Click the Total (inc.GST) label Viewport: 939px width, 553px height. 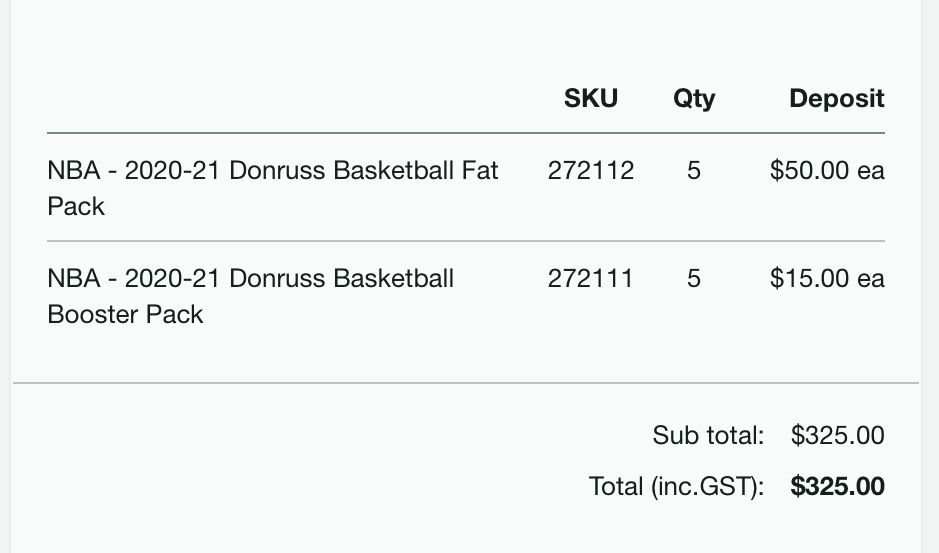click(x=677, y=486)
